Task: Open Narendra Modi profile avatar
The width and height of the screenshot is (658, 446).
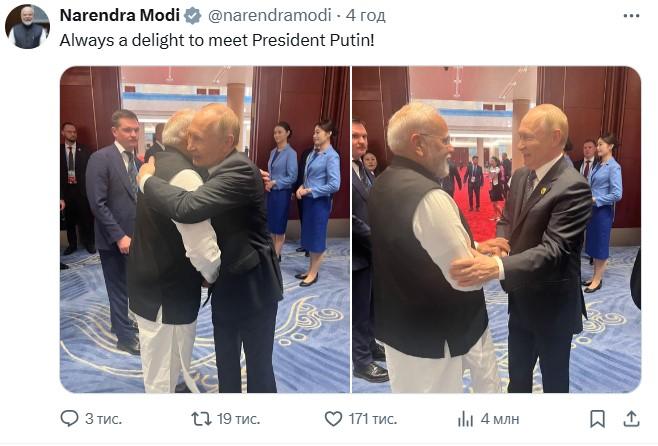Action: click(27, 27)
